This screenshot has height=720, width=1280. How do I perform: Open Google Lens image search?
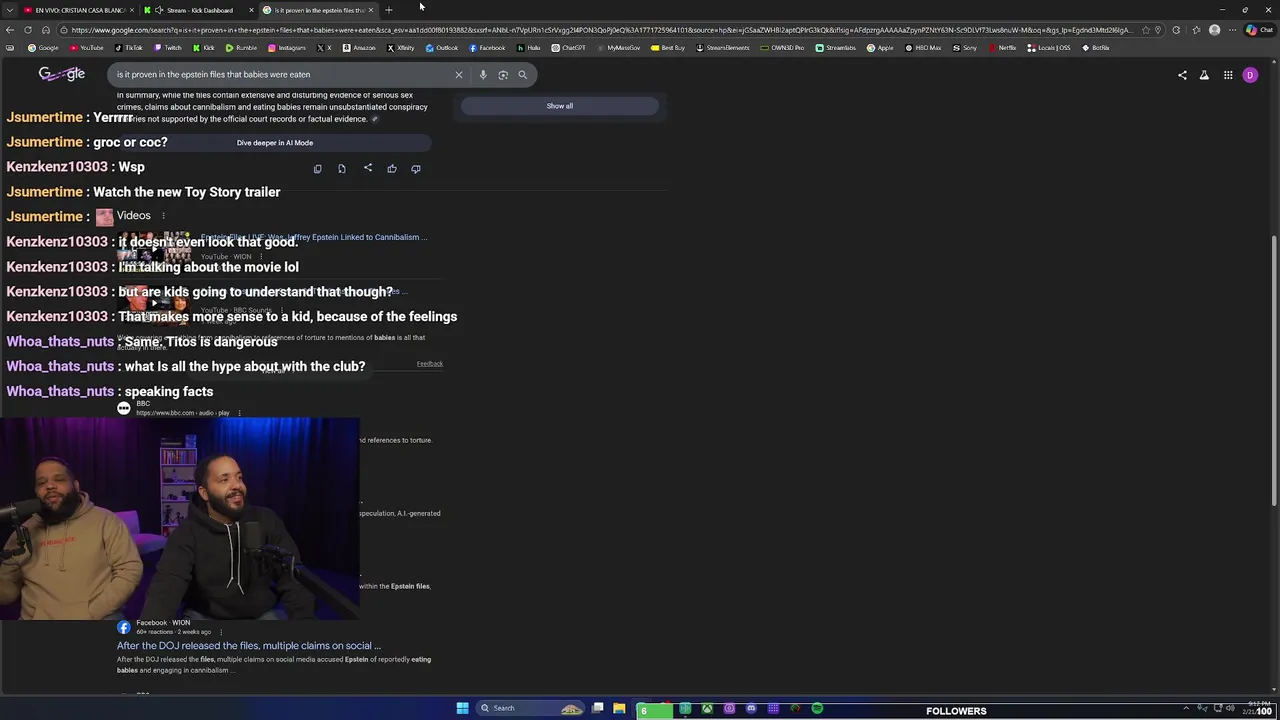(503, 75)
